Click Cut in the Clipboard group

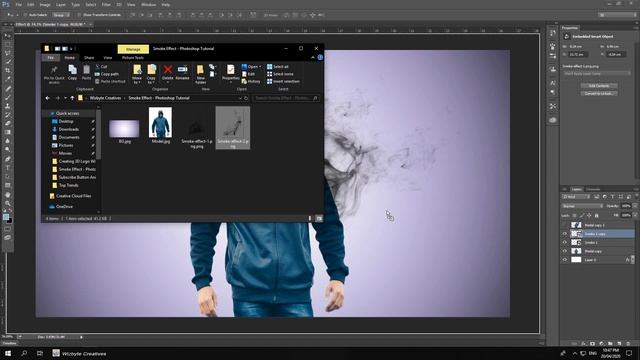click(x=101, y=67)
